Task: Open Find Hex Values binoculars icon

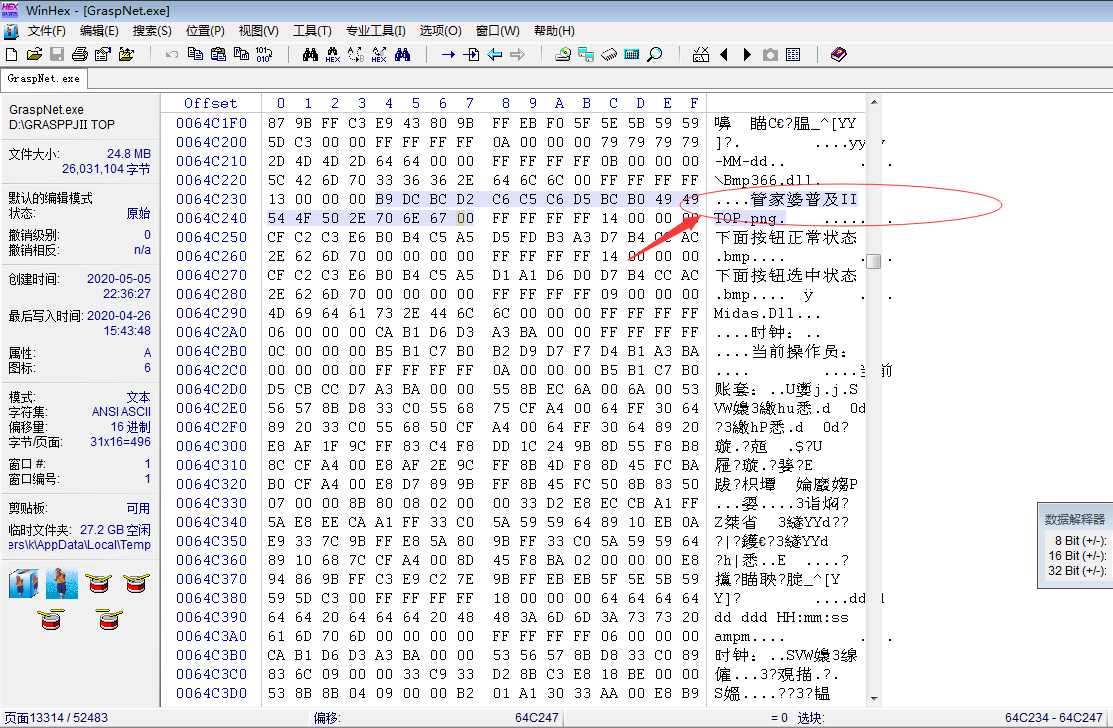Action: point(333,55)
